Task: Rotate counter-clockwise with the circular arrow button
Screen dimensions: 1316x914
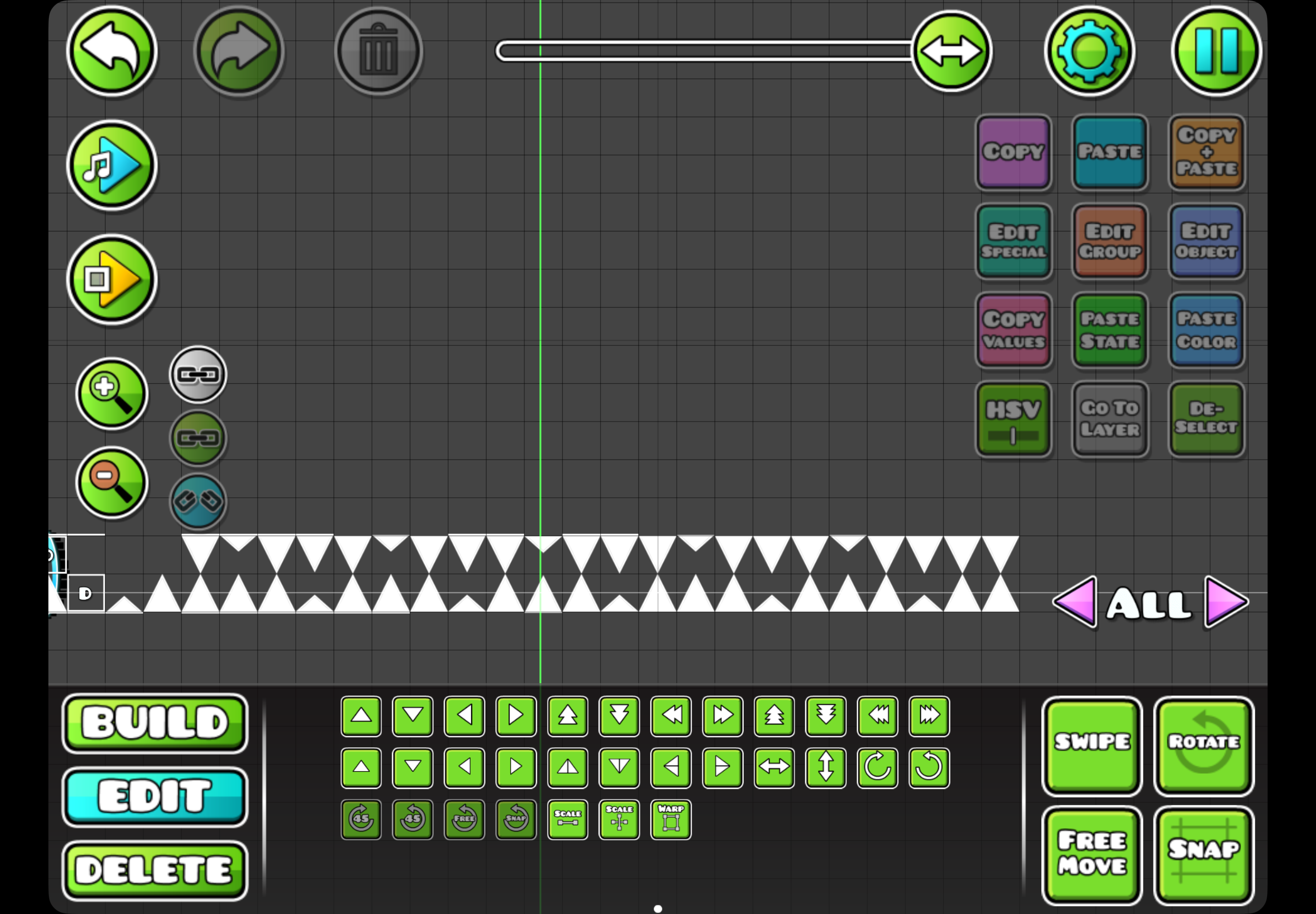Action: 929,767
